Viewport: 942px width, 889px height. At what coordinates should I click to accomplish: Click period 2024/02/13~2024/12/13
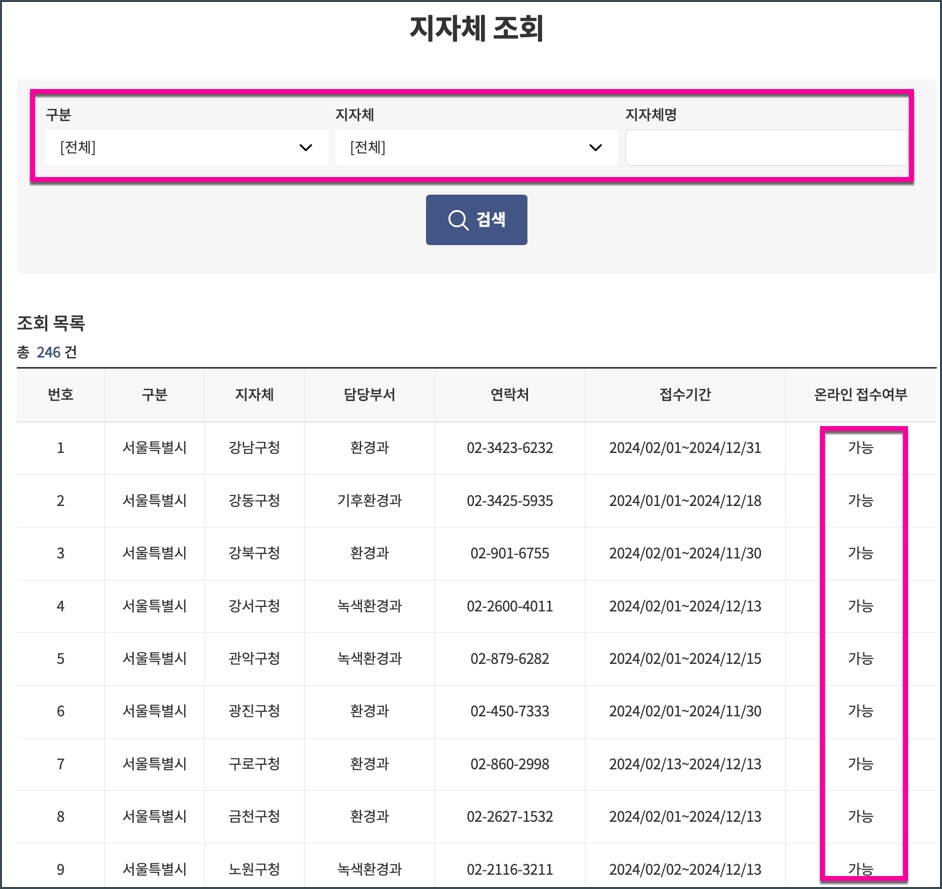(685, 764)
